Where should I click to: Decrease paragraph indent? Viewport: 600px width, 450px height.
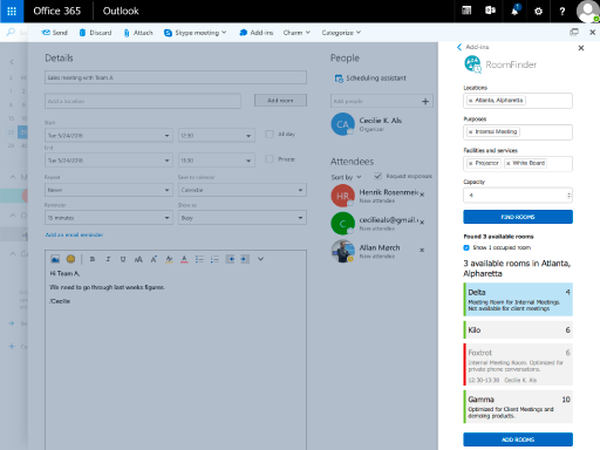tap(230, 259)
